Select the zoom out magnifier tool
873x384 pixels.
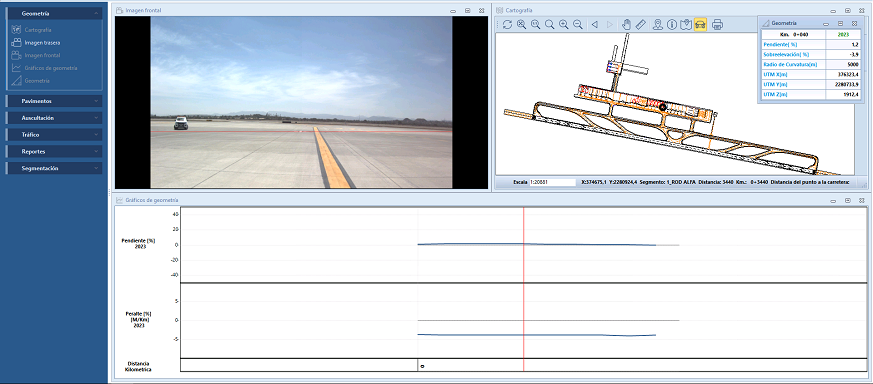(578, 24)
